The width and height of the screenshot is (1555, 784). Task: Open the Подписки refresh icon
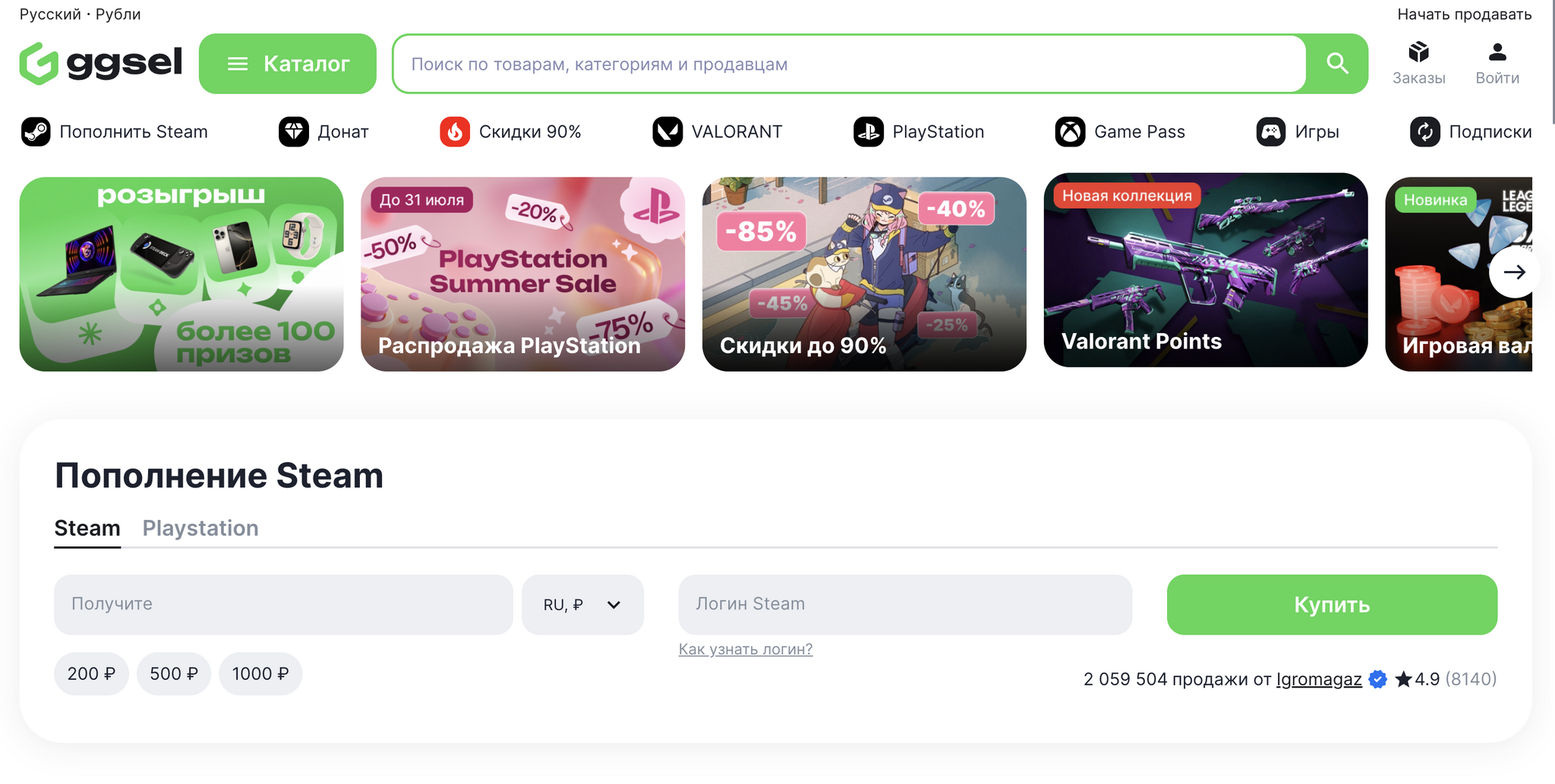tap(1424, 132)
